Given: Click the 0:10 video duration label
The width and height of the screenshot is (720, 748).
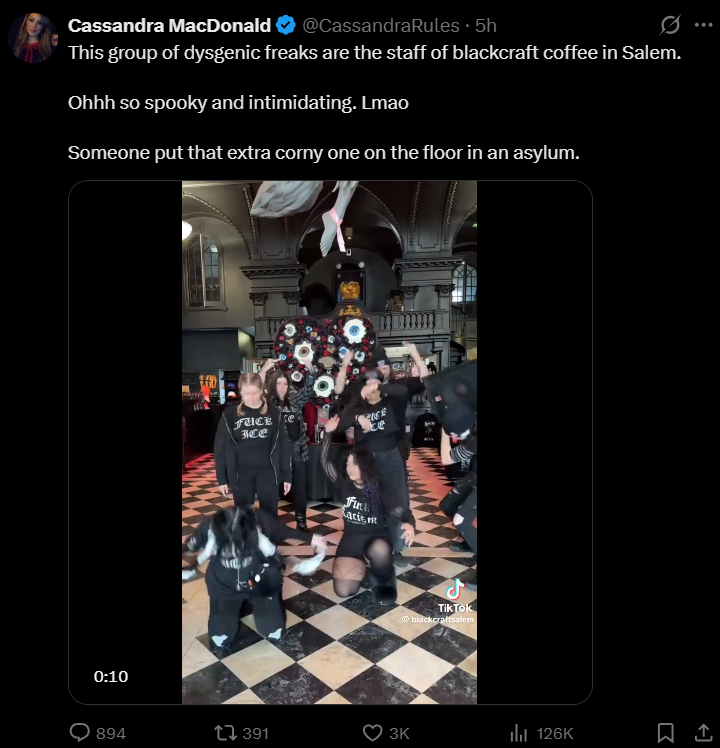Looking at the screenshot, I should pyautogui.click(x=111, y=676).
